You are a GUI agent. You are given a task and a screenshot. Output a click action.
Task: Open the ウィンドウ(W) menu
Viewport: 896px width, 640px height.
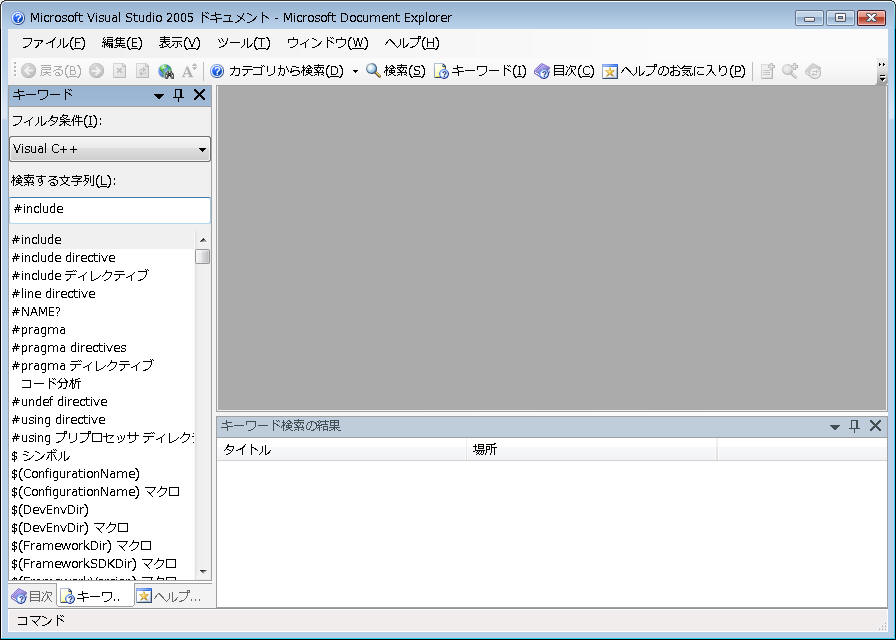tap(327, 43)
